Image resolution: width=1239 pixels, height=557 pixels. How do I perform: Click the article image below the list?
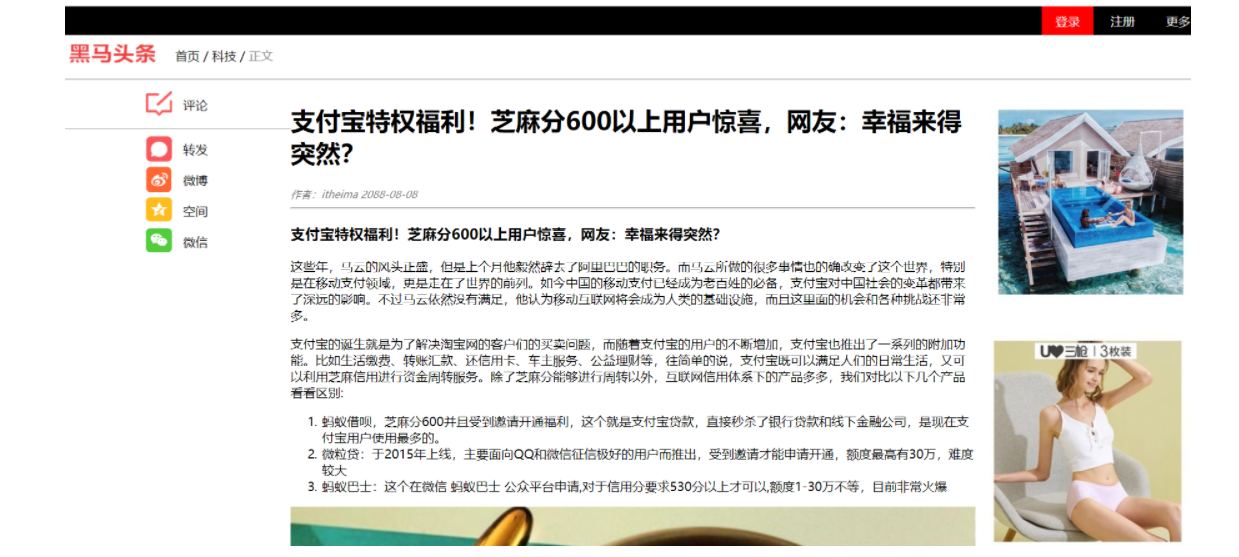click(632, 526)
